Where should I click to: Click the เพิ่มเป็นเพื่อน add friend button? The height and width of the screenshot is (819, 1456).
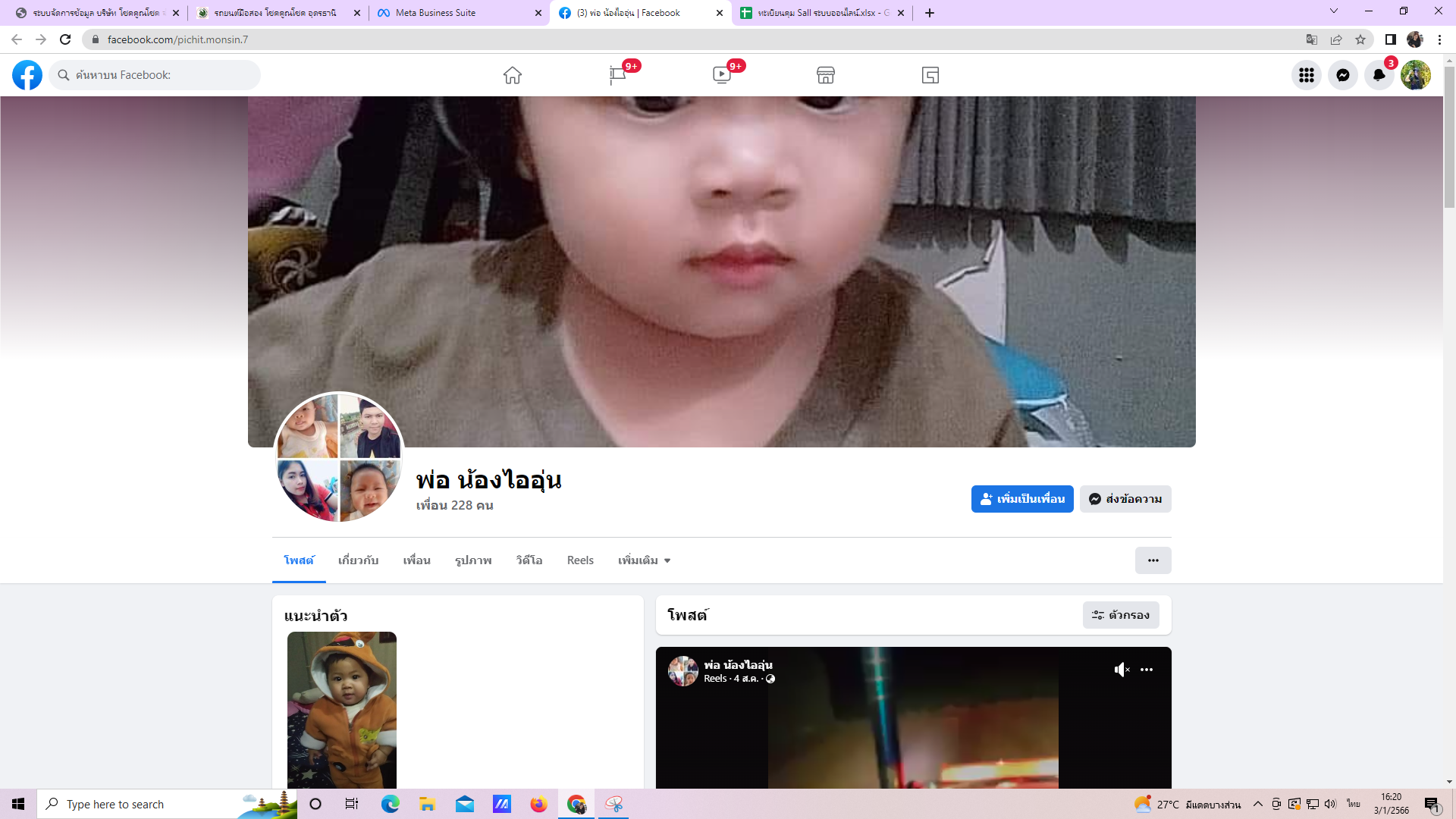1021,499
